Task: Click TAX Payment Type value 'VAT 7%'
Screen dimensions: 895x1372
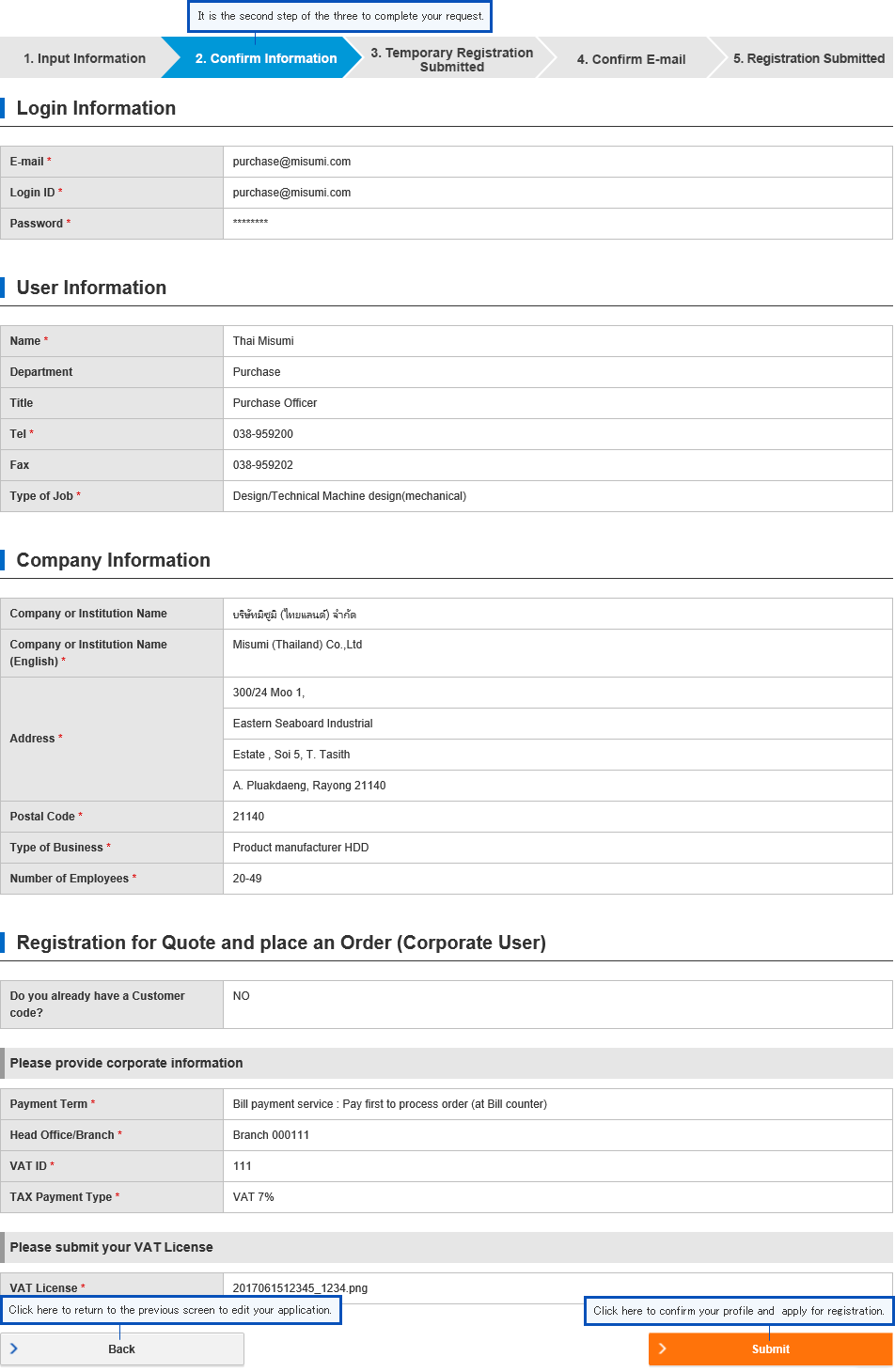Action: [x=254, y=1197]
